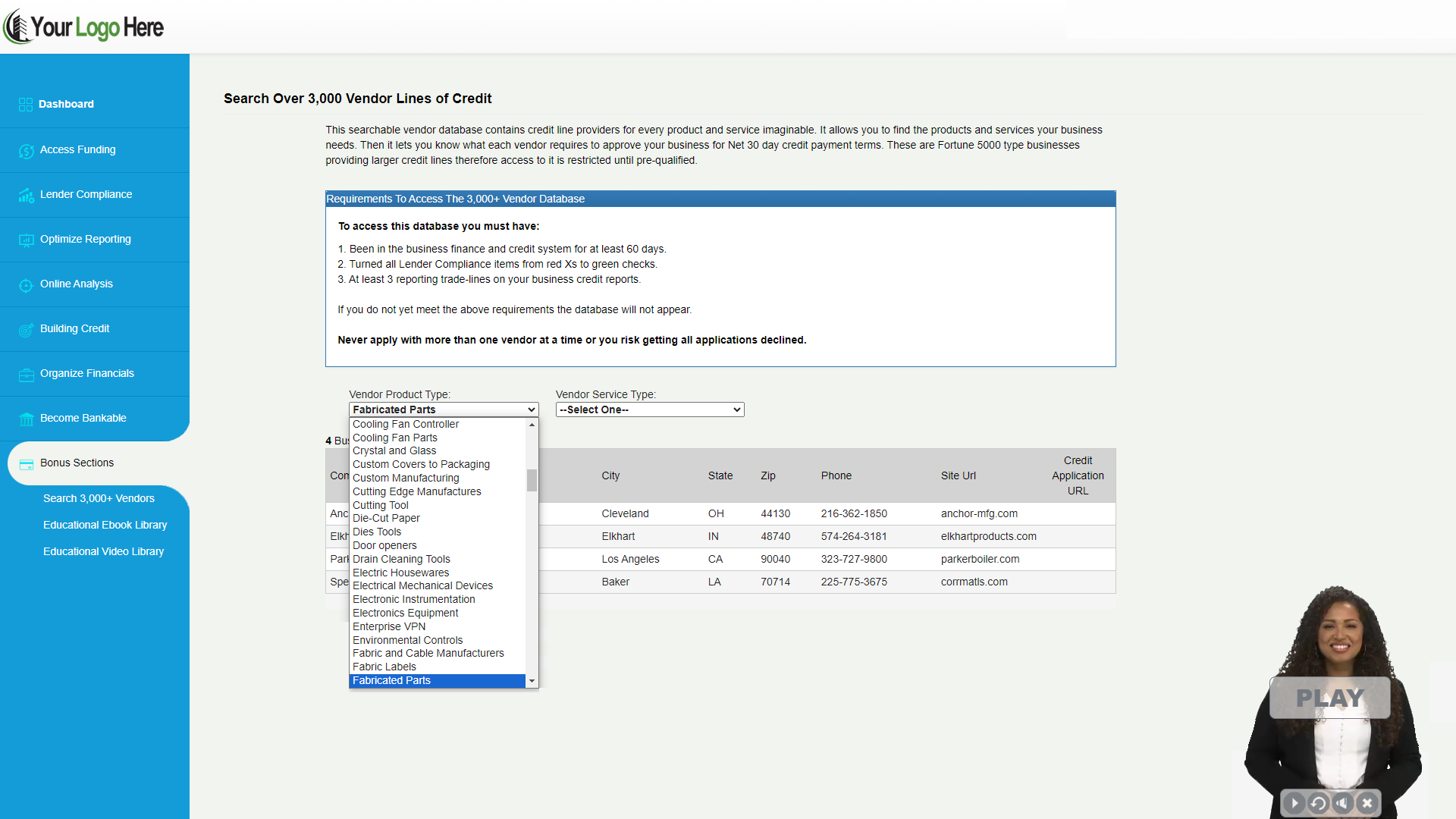Viewport: 1456px width, 819px height.
Task: Go to Search 3,000+ Vendors page
Action: coord(99,498)
